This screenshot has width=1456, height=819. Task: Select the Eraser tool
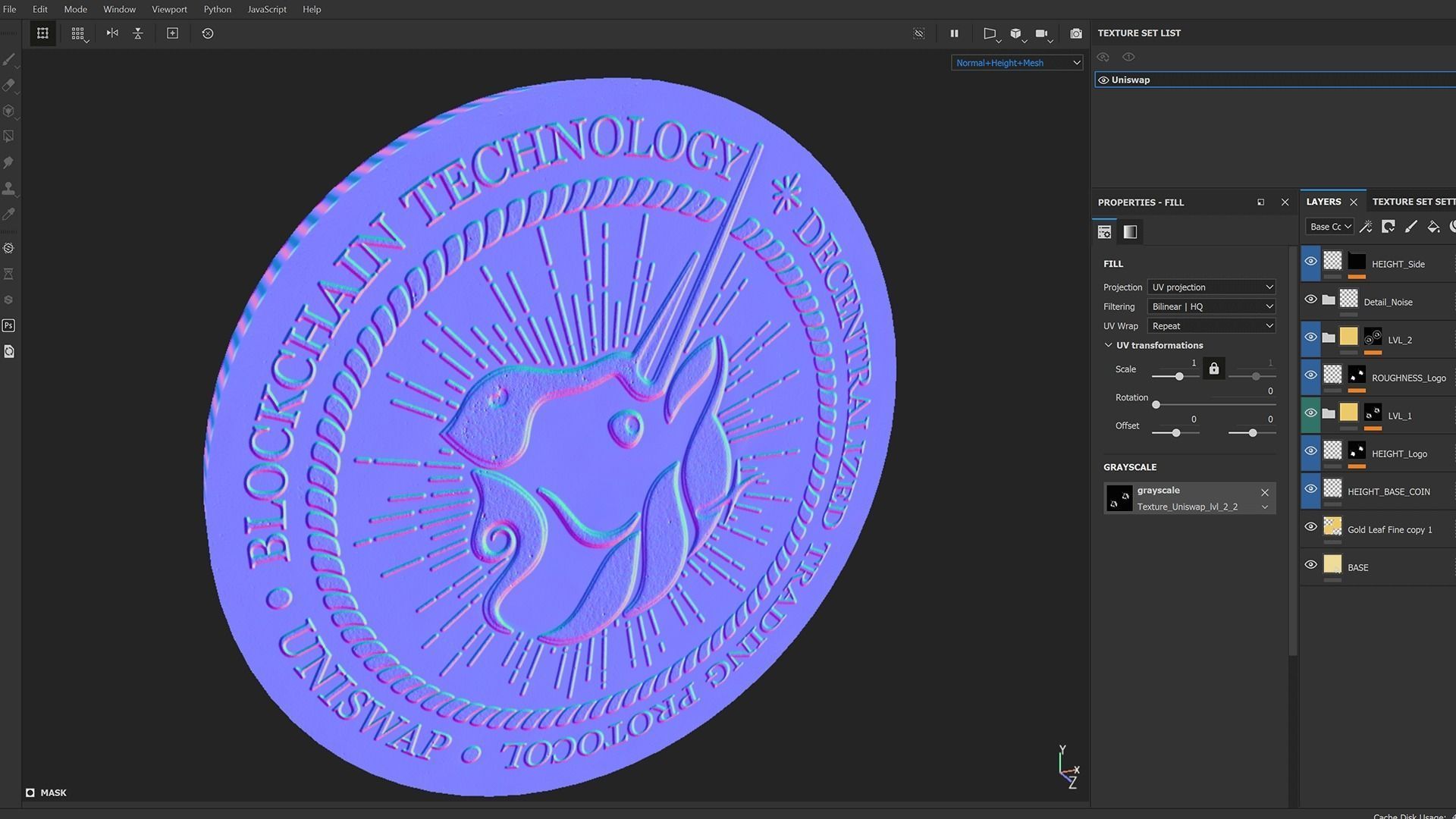[9, 86]
